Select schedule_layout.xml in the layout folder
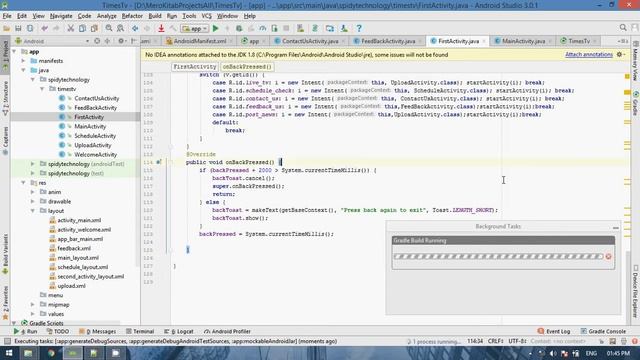 (x=82, y=267)
